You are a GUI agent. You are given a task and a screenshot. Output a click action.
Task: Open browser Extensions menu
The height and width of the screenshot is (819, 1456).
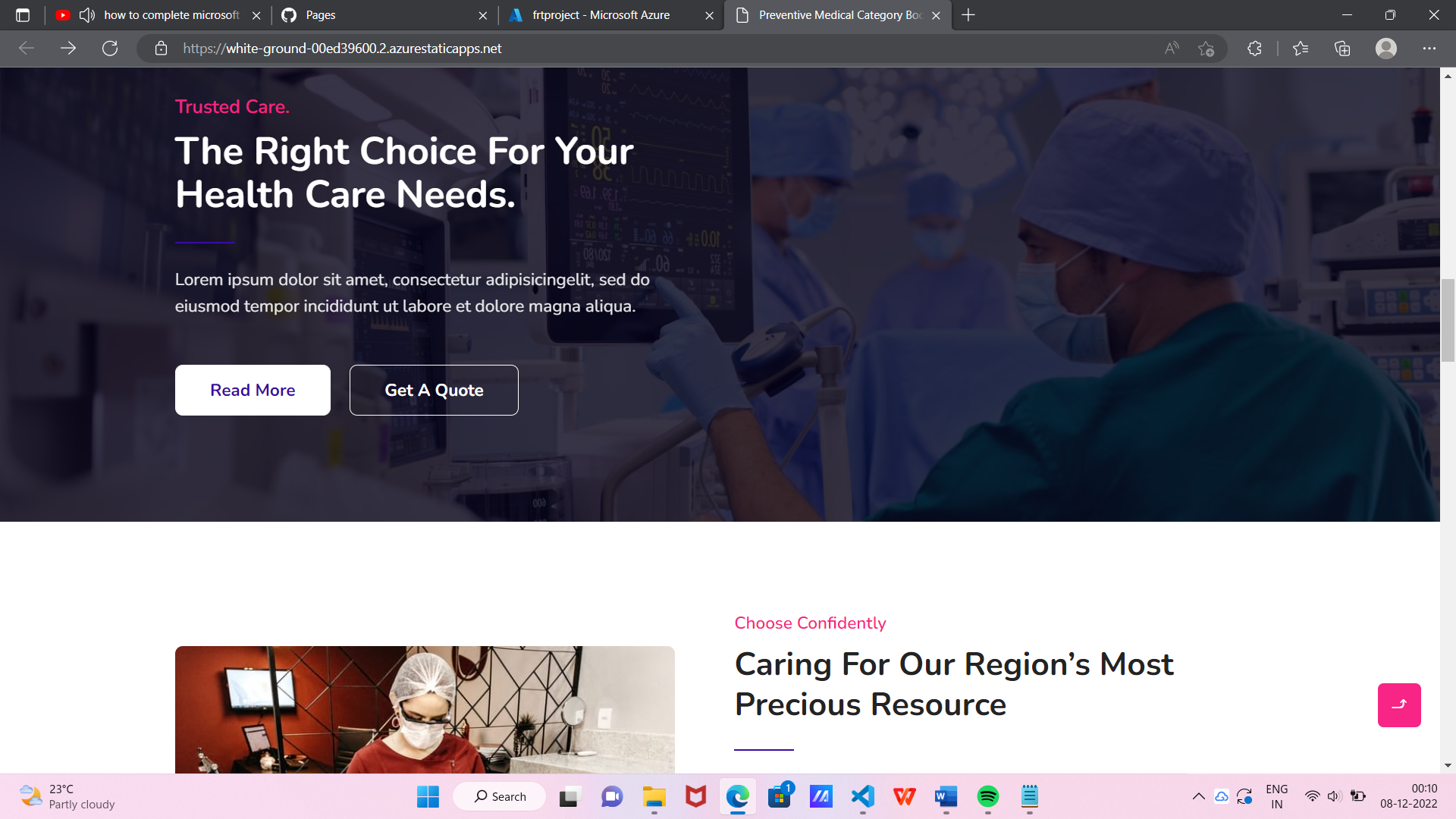click(1254, 49)
